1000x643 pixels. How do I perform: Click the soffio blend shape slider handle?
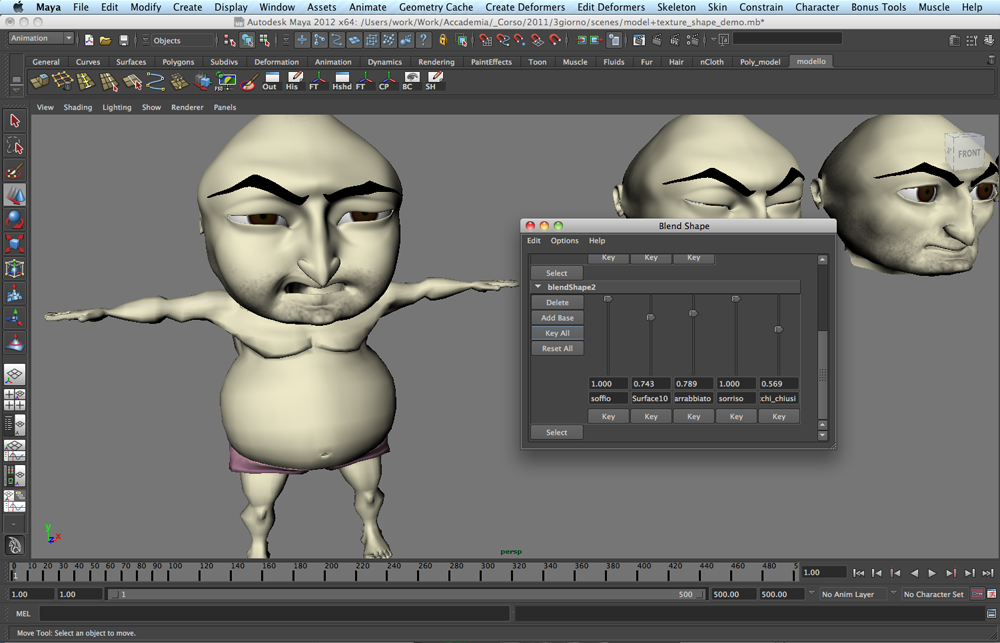click(x=608, y=298)
